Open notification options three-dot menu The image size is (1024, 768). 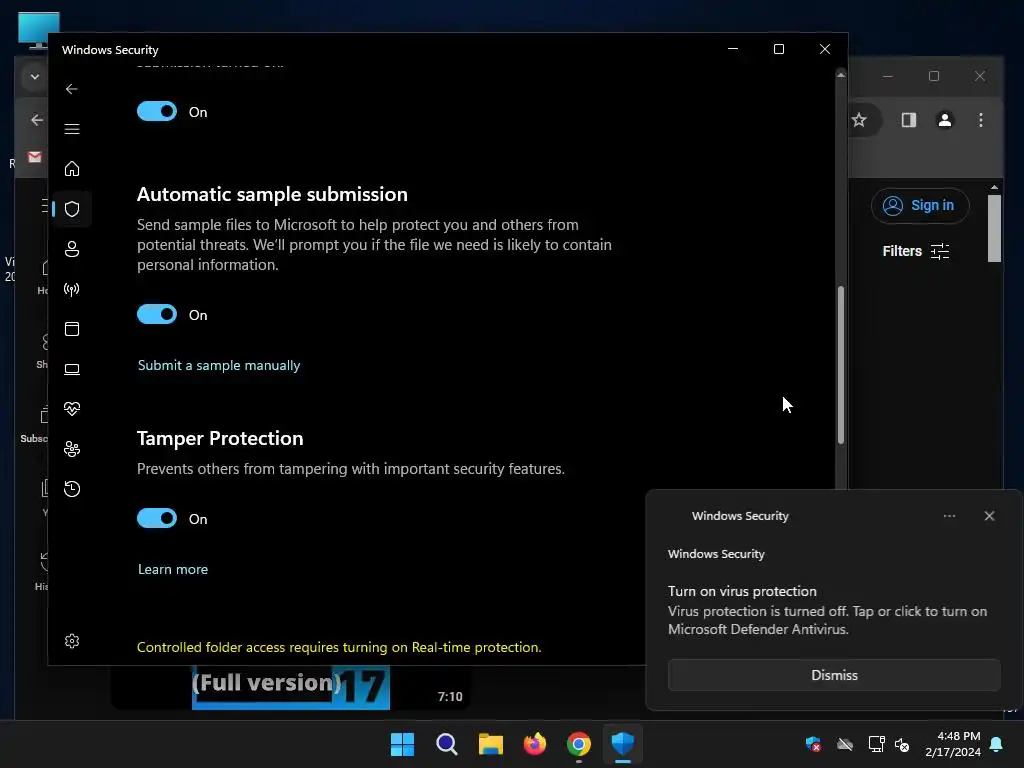click(x=950, y=516)
